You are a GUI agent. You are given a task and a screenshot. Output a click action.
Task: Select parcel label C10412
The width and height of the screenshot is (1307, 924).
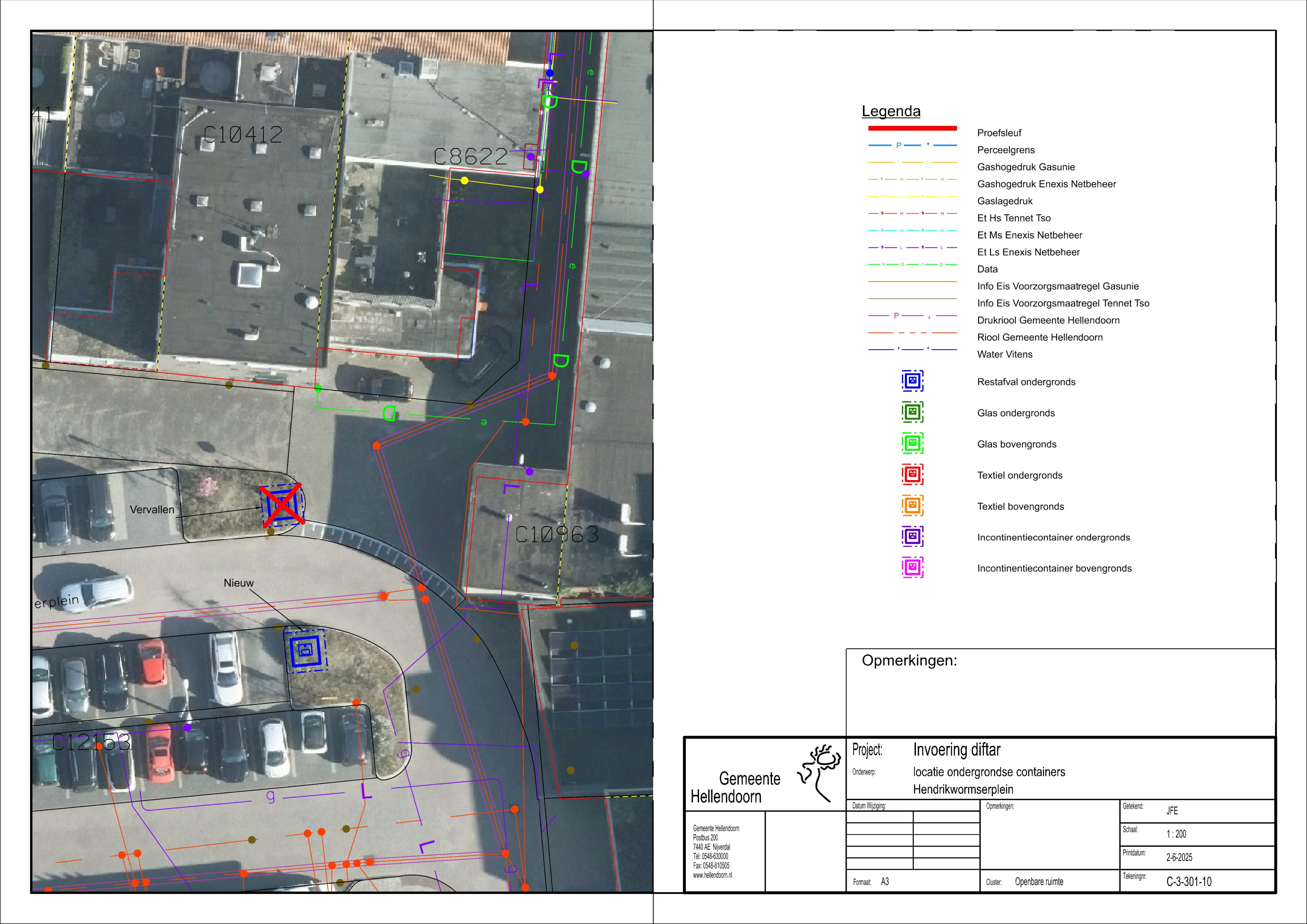tap(243, 135)
